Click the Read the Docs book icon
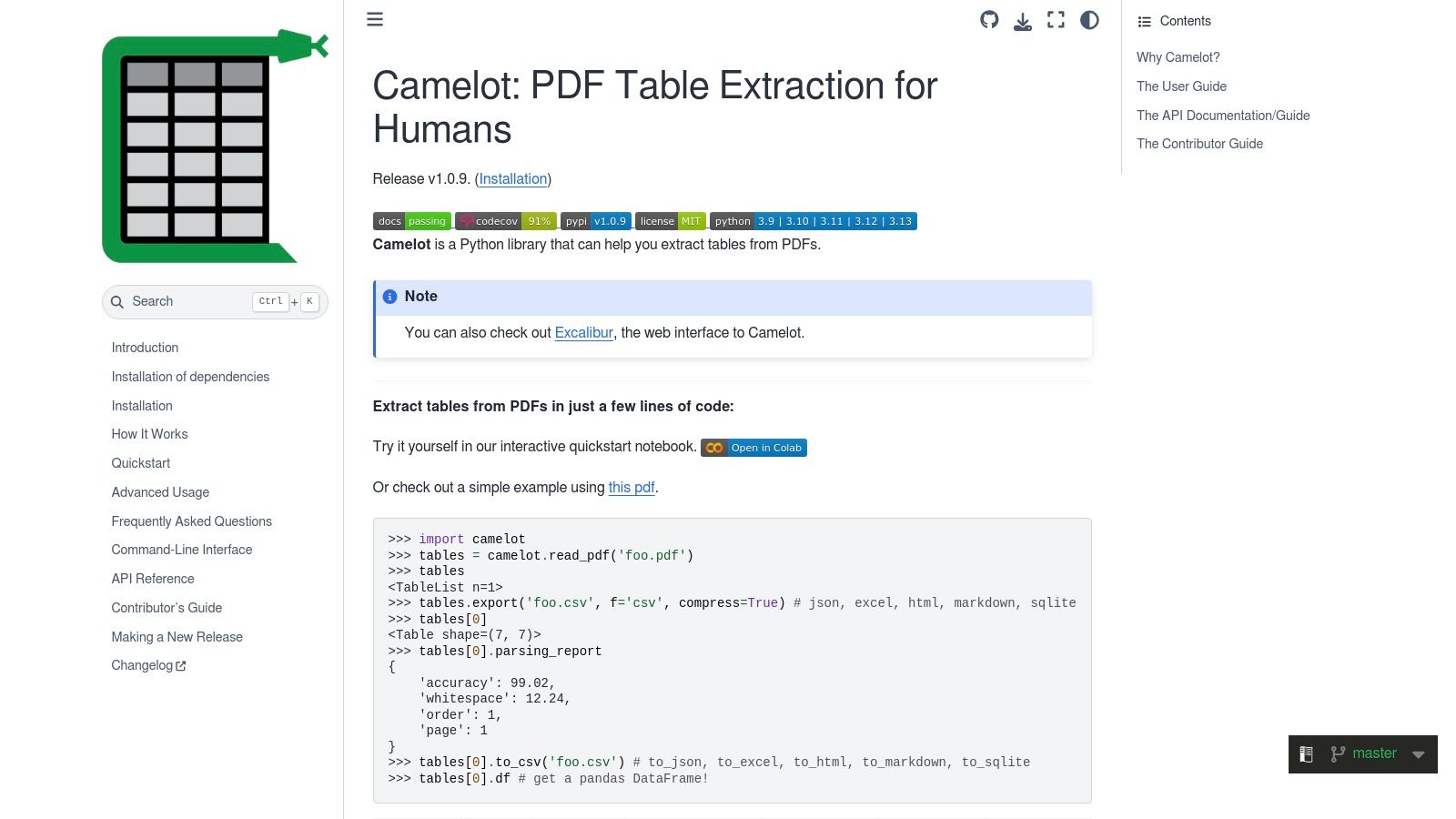Viewport: 1456px width, 819px height. 1306,754
